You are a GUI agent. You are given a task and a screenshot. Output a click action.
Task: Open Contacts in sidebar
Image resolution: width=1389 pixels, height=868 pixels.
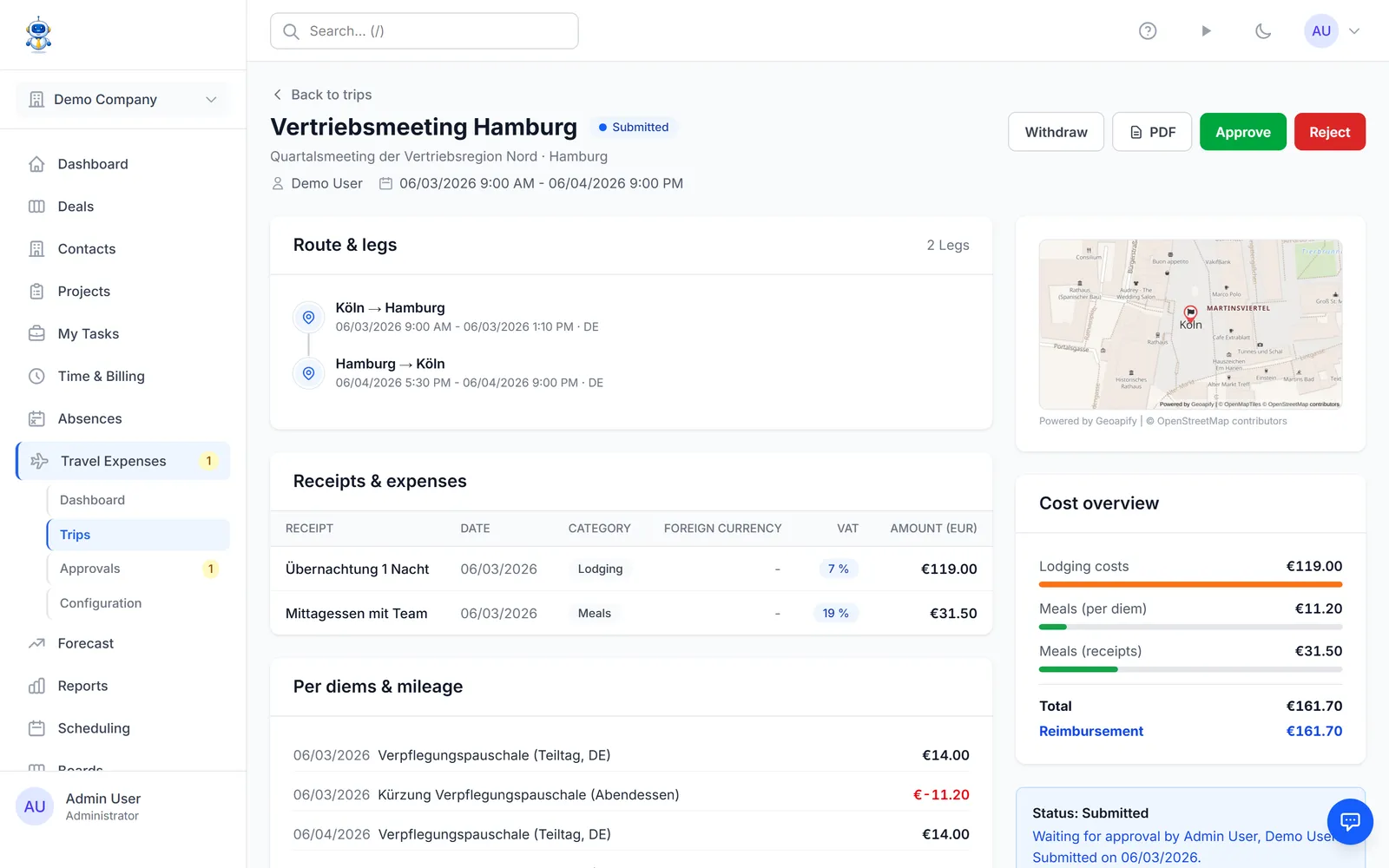coord(122,249)
